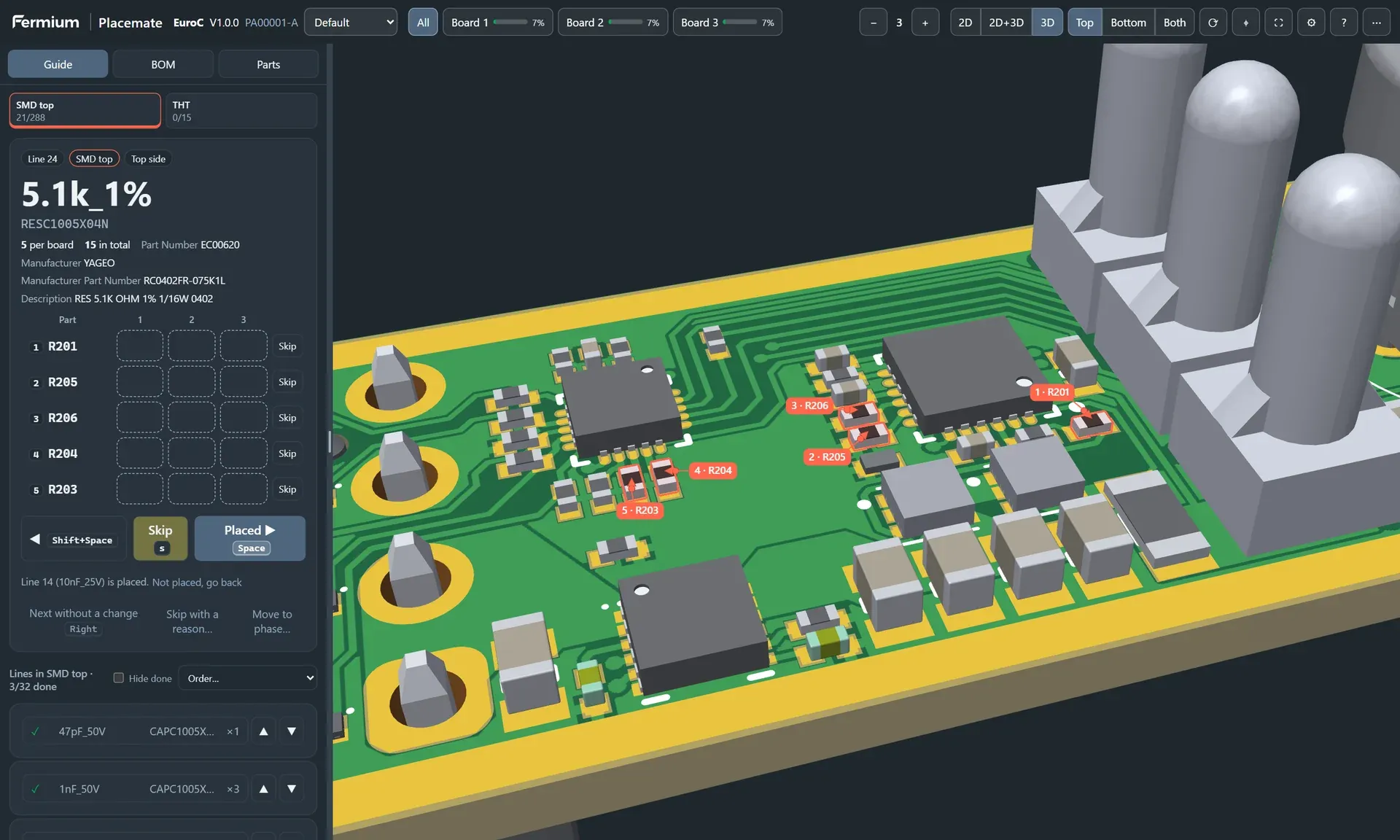The image size is (1400, 840).
Task: Toggle R206 placed box for board 2
Action: pos(192,417)
